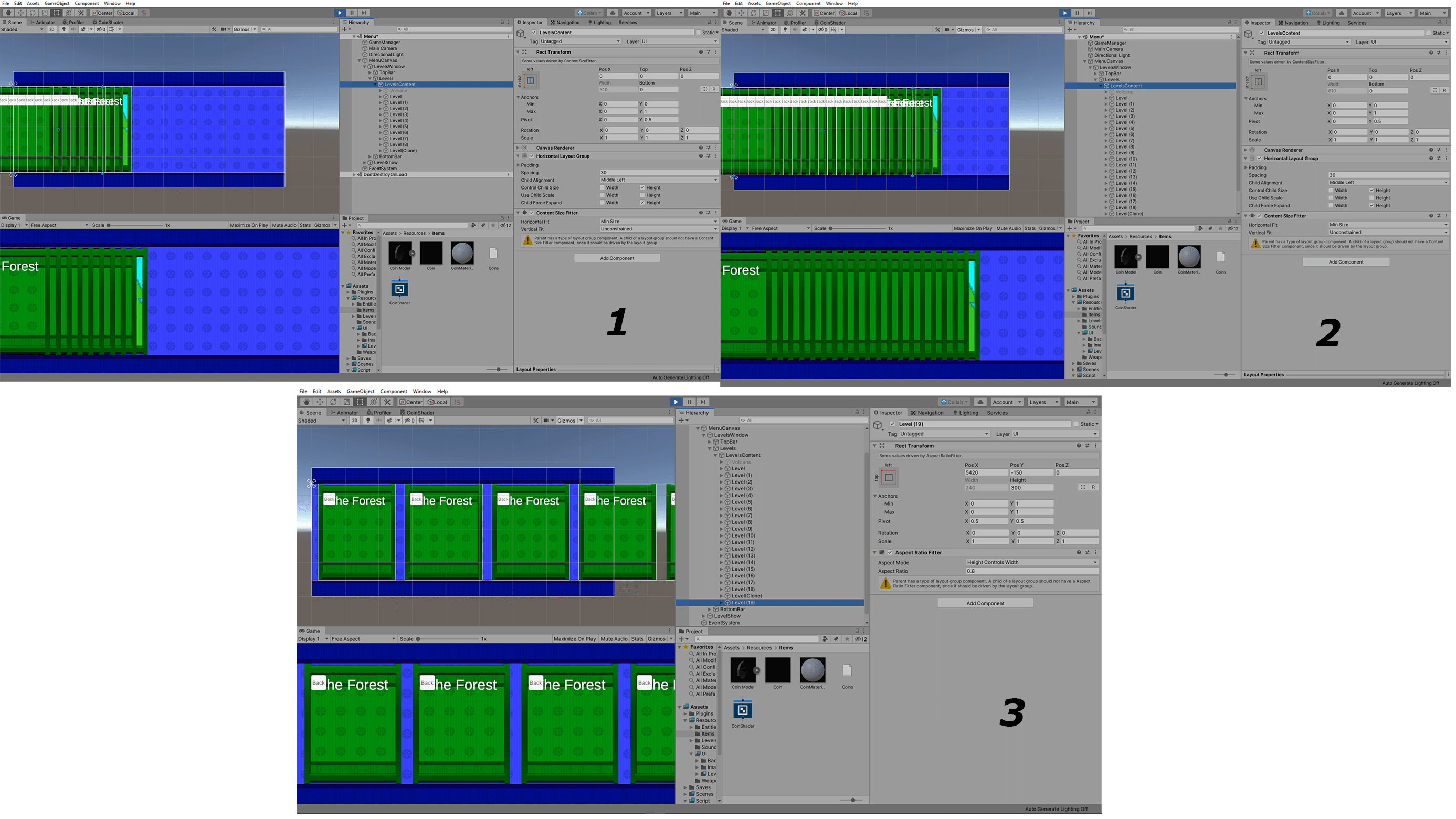Check Use Child Scale Width in screenshot 1
1456x819 pixels.
(602, 195)
